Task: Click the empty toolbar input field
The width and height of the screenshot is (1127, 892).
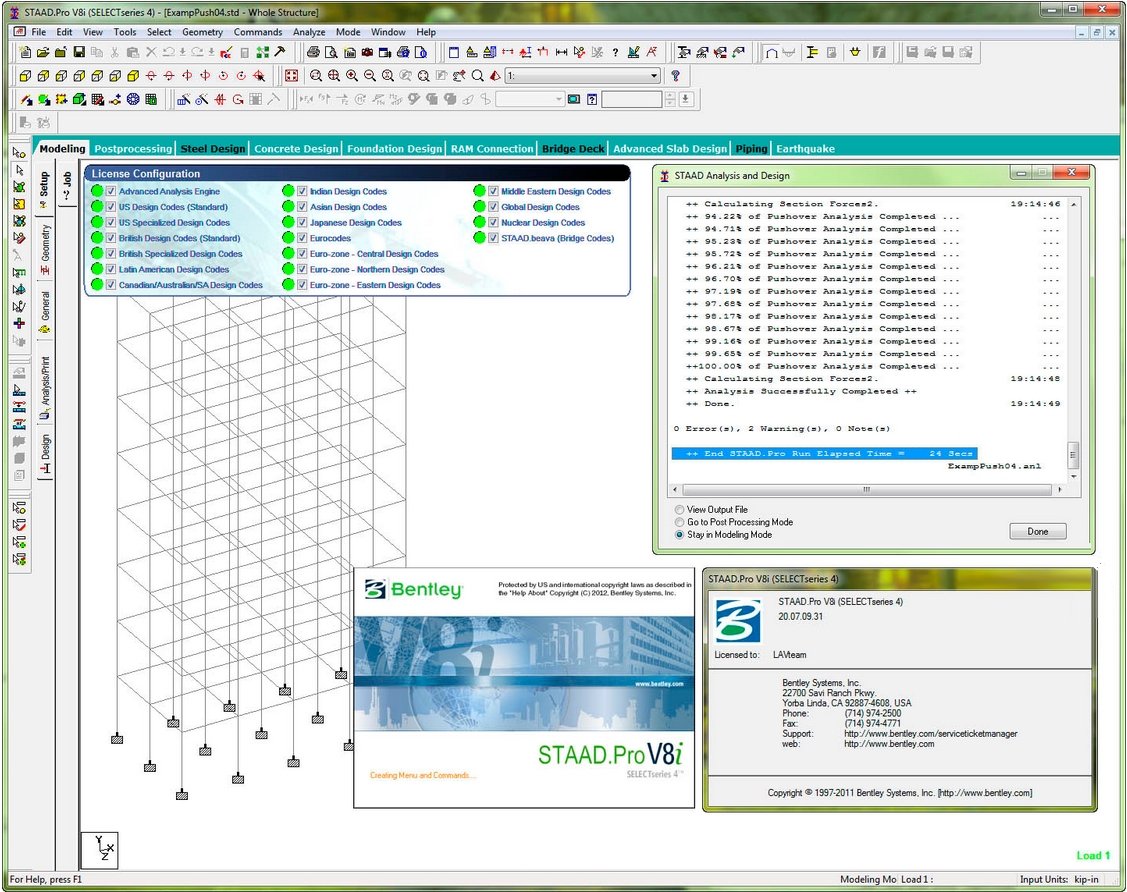Action: (631, 99)
